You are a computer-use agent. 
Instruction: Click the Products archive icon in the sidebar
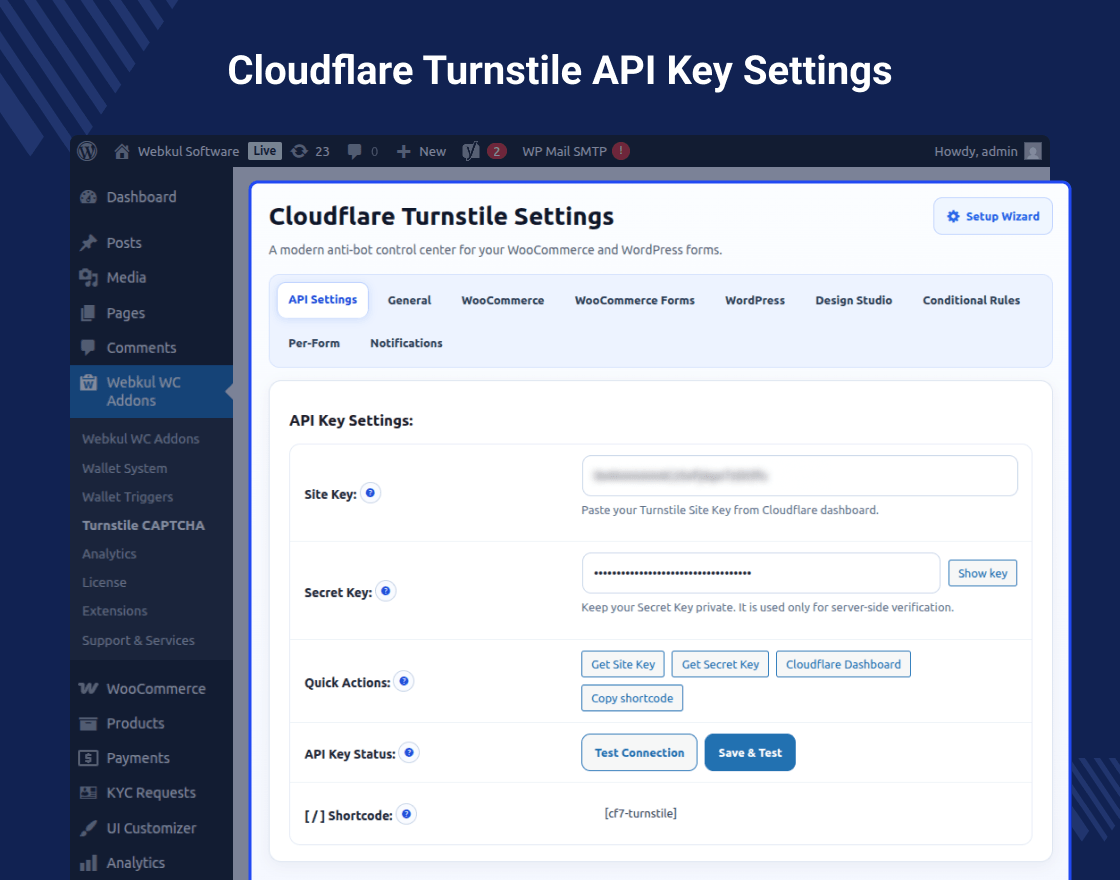pyautogui.click(x=89, y=724)
